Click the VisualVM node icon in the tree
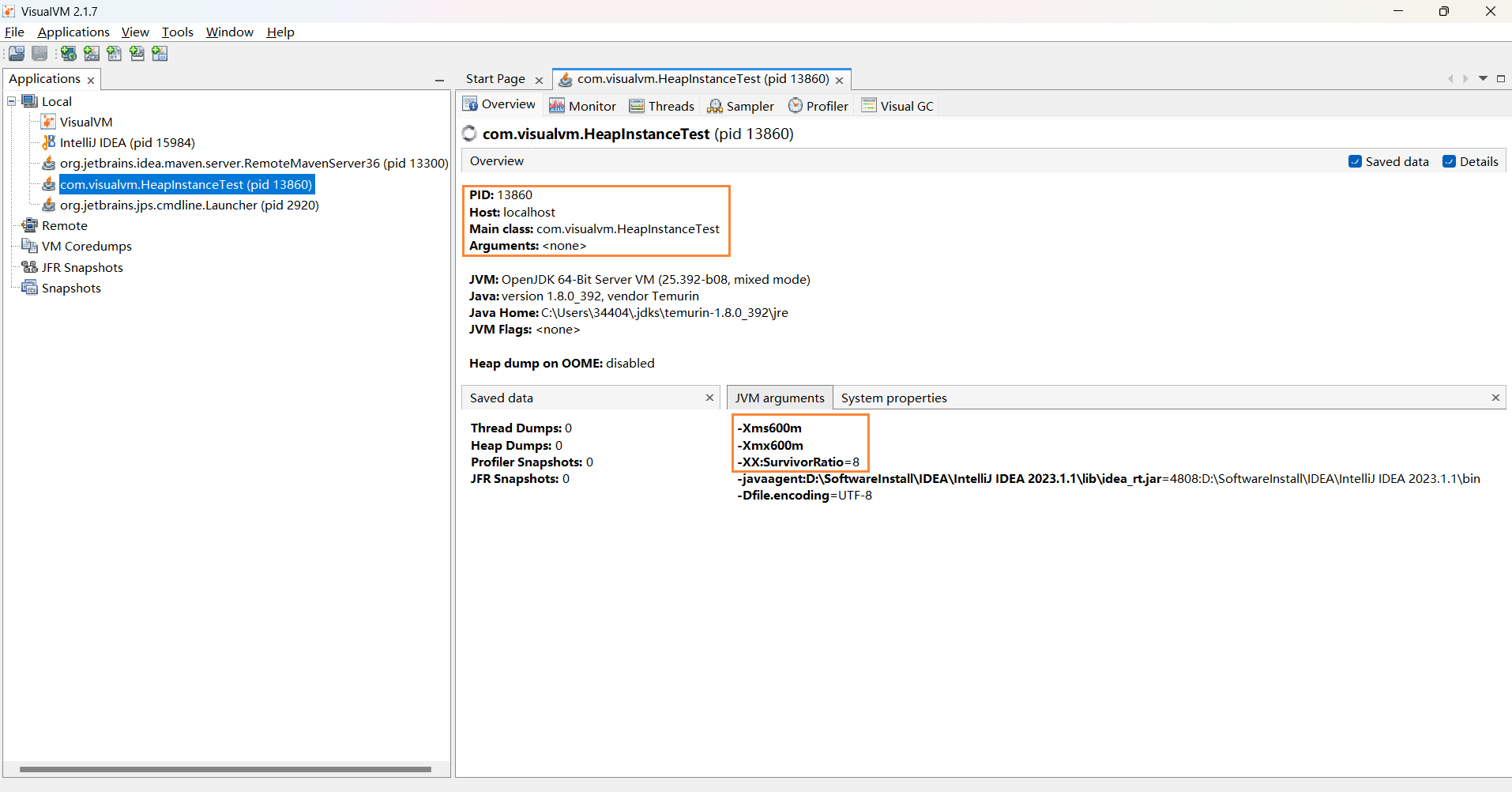The width and height of the screenshot is (1512, 792). [49, 122]
